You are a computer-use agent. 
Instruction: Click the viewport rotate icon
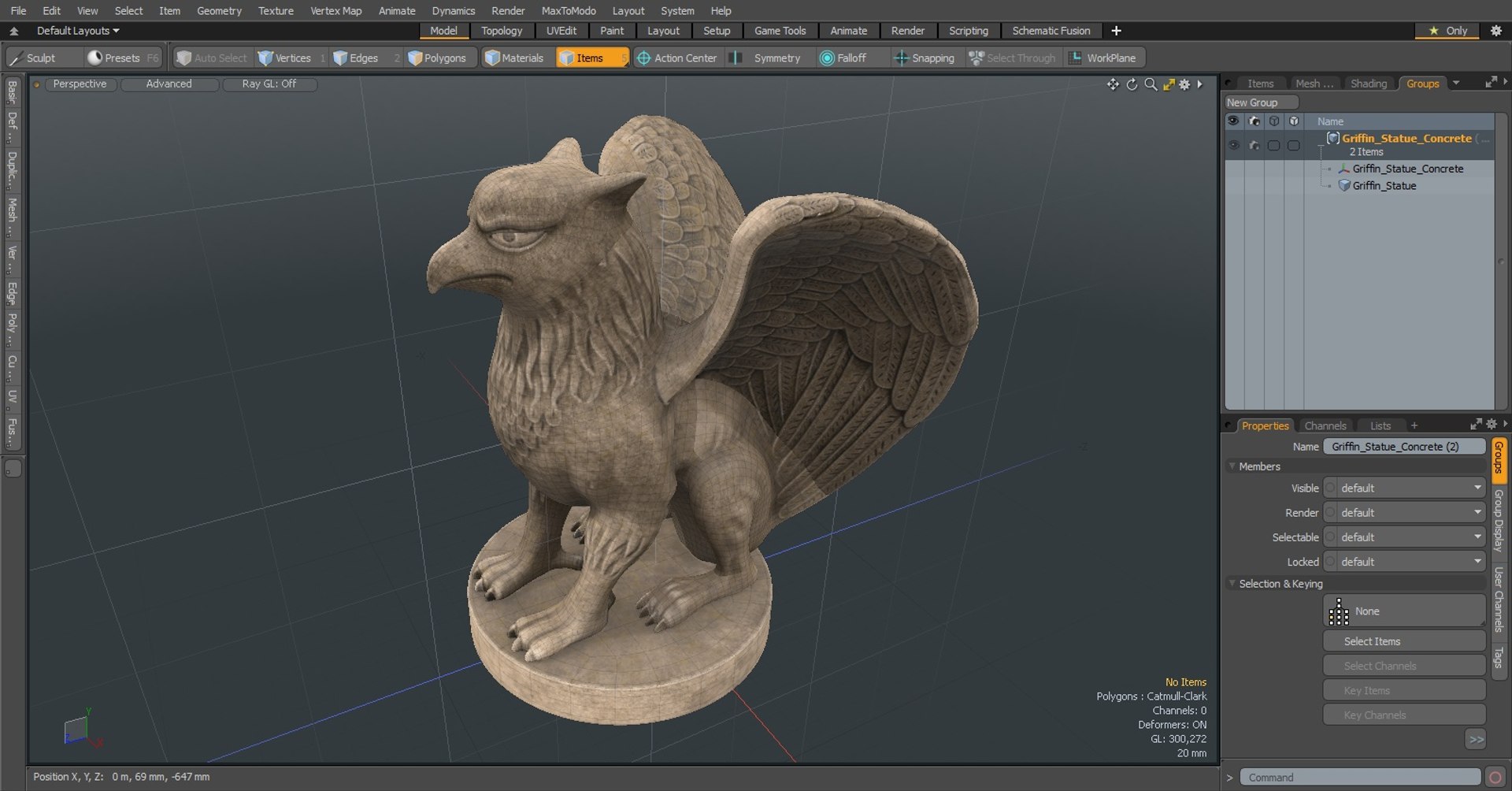coord(1132,84)
